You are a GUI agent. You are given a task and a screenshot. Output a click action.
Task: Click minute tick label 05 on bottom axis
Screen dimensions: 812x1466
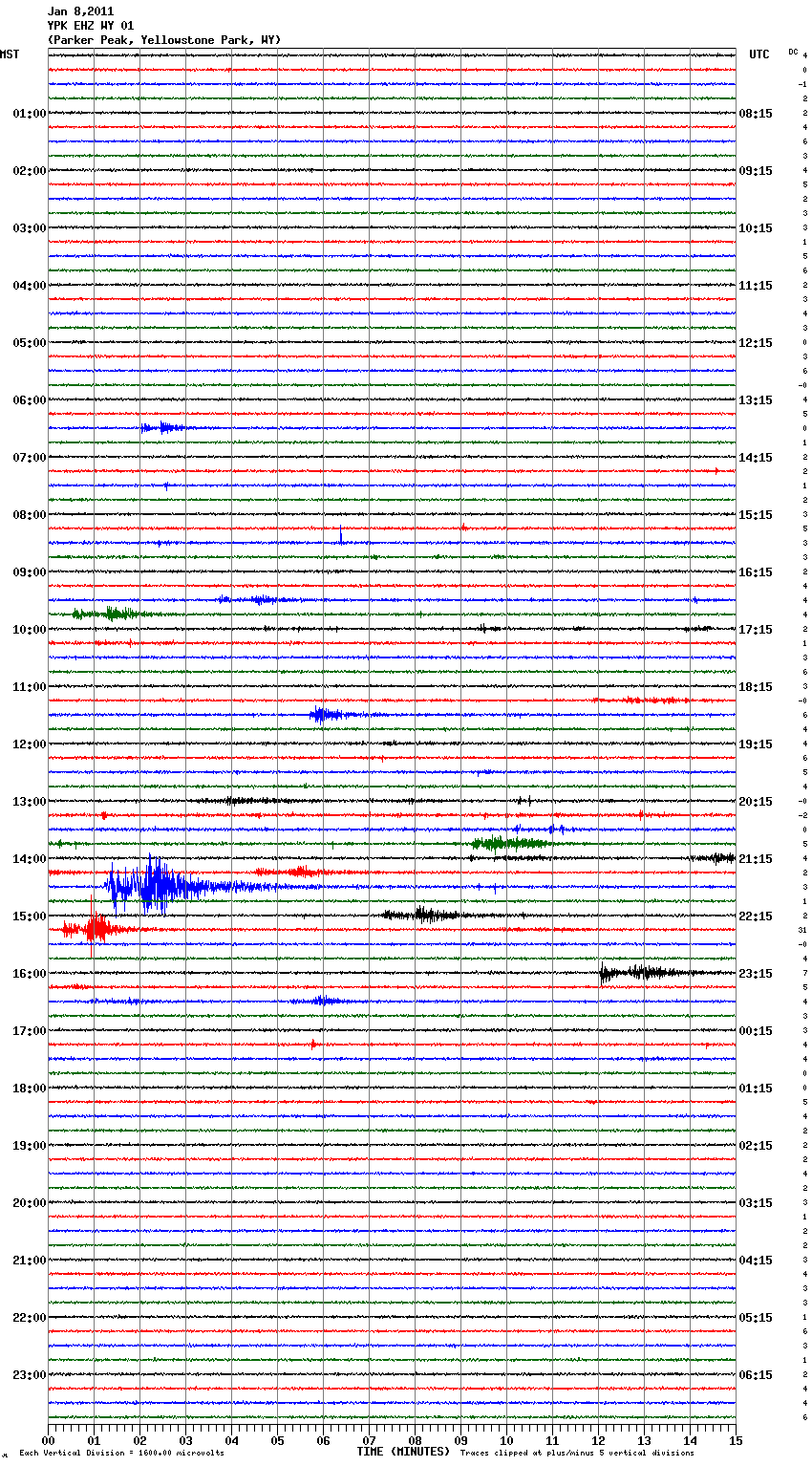277,1440
